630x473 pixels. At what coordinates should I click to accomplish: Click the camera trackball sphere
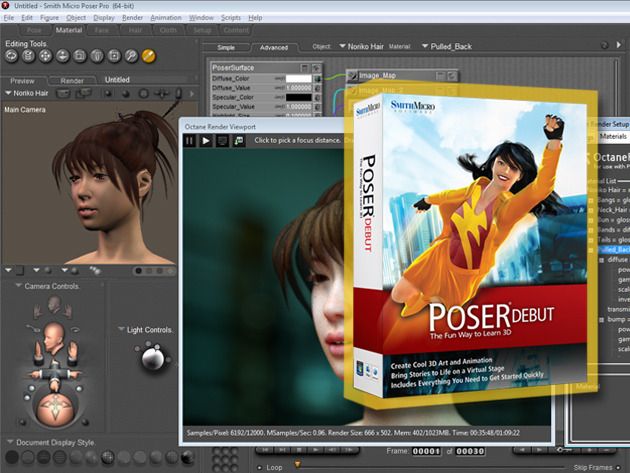pyautogui.click(x=54, y=411)
